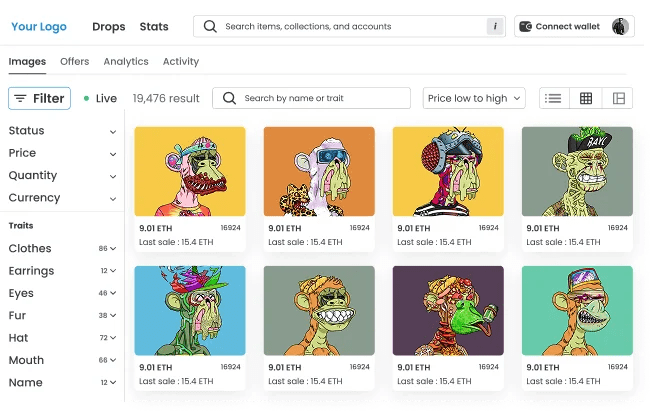Expand the Status filter section
The height and width of the screenshot is (415, 653).
pos(62,131)
